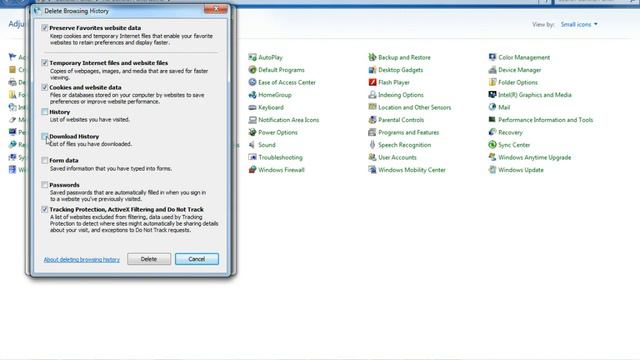This screenshot has height=360, width=640.
Task: Click the Desktop Gadgets icon
Action: (372, 70)
